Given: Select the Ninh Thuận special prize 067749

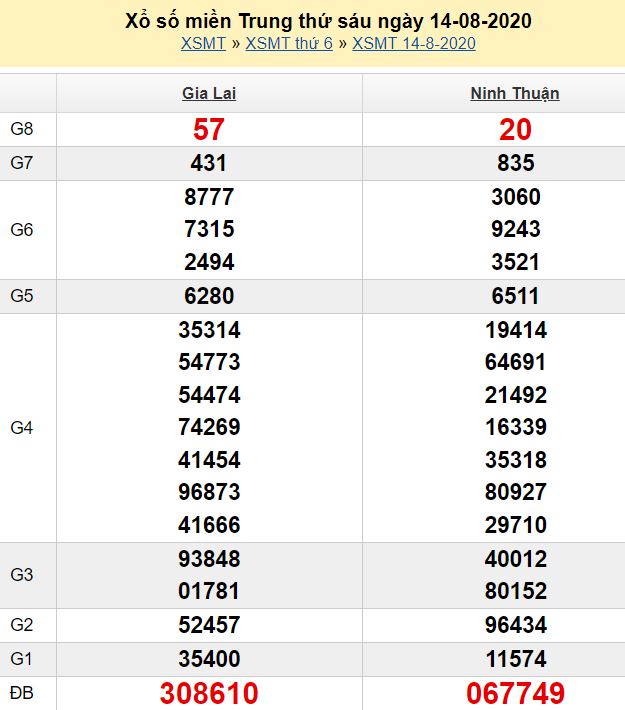Looking at the screenshot, I should 515,693.
